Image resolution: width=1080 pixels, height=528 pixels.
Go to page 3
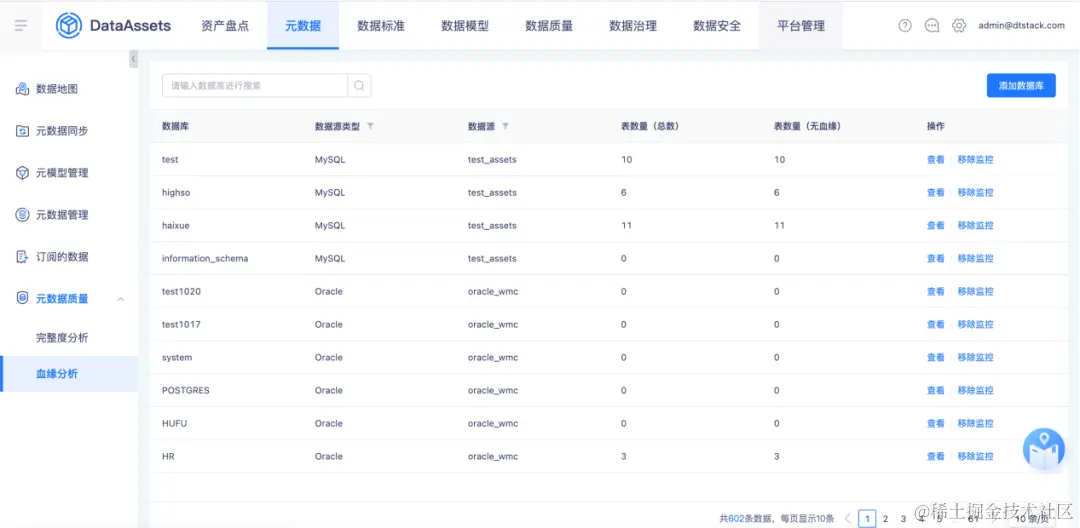coord(903,519)
